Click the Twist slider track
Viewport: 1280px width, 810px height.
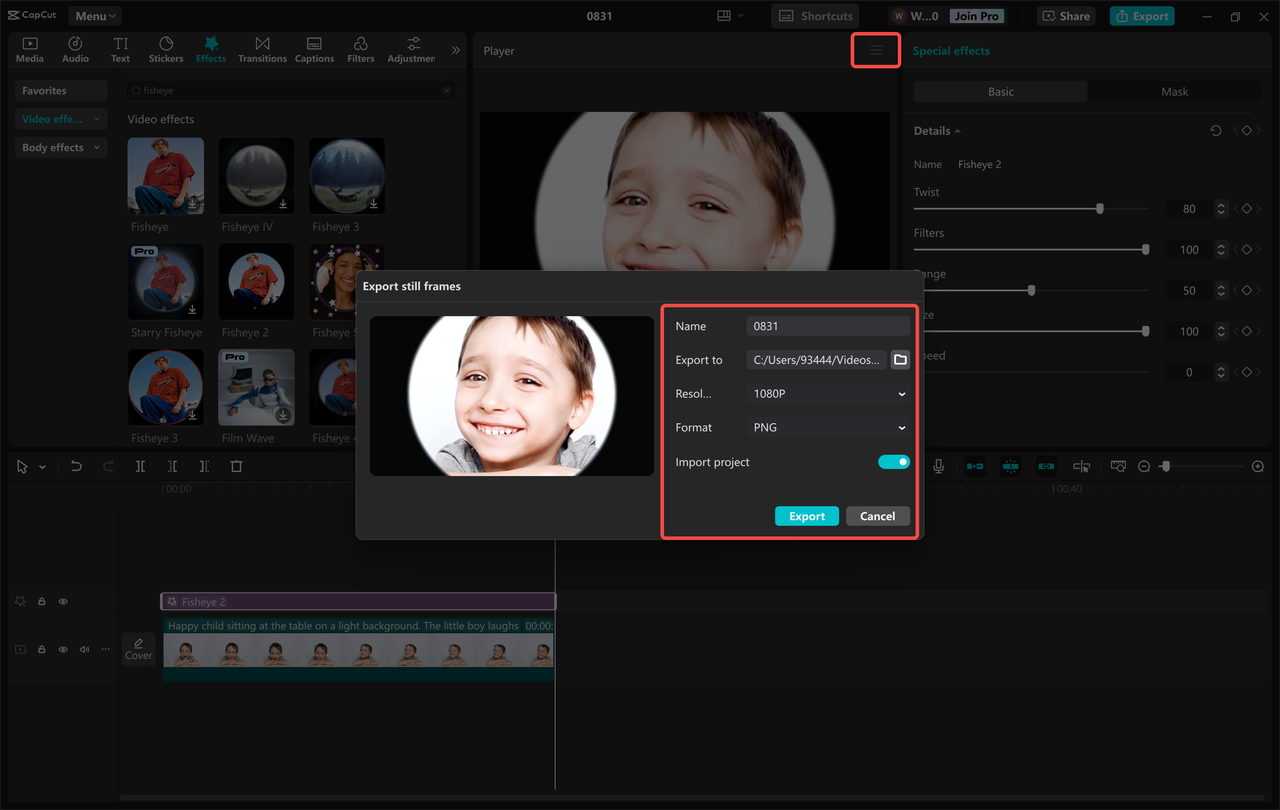(x=1030, y=209)
